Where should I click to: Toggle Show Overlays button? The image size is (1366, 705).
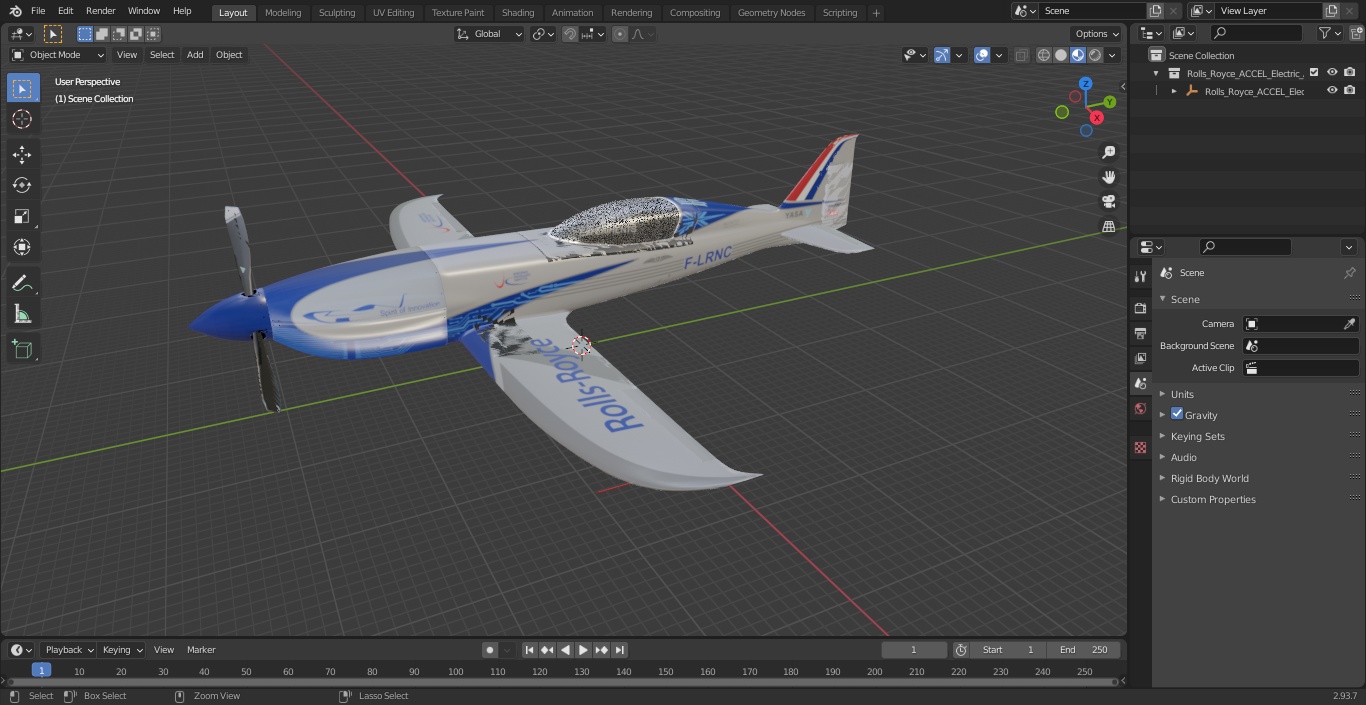tap(982, 55)
